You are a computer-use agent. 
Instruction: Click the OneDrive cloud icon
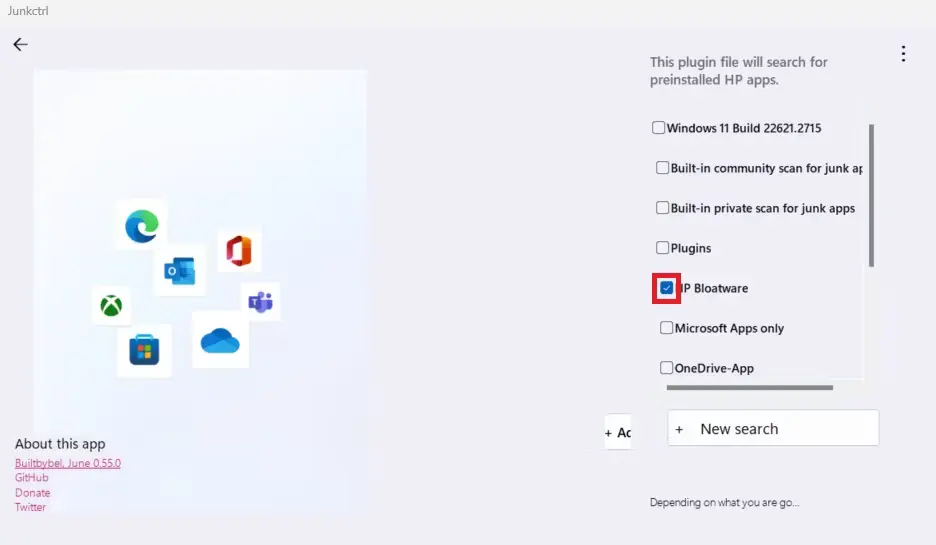pyautogui.click(x=220, y=341)
